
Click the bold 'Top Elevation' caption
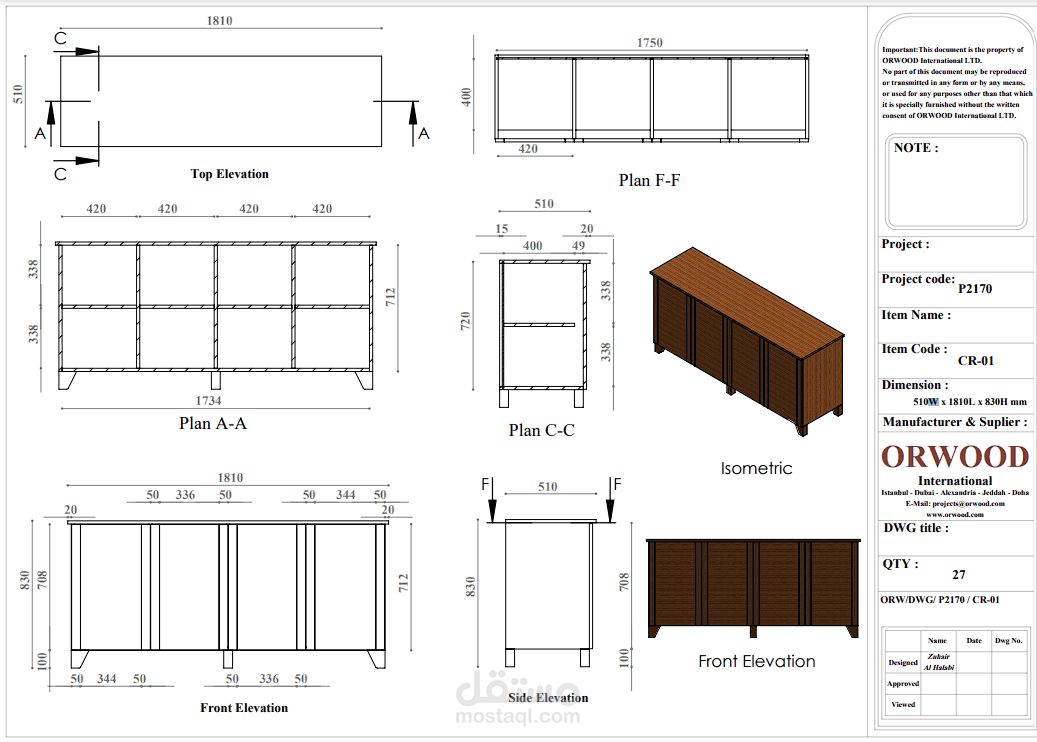(x=229, y=174)
